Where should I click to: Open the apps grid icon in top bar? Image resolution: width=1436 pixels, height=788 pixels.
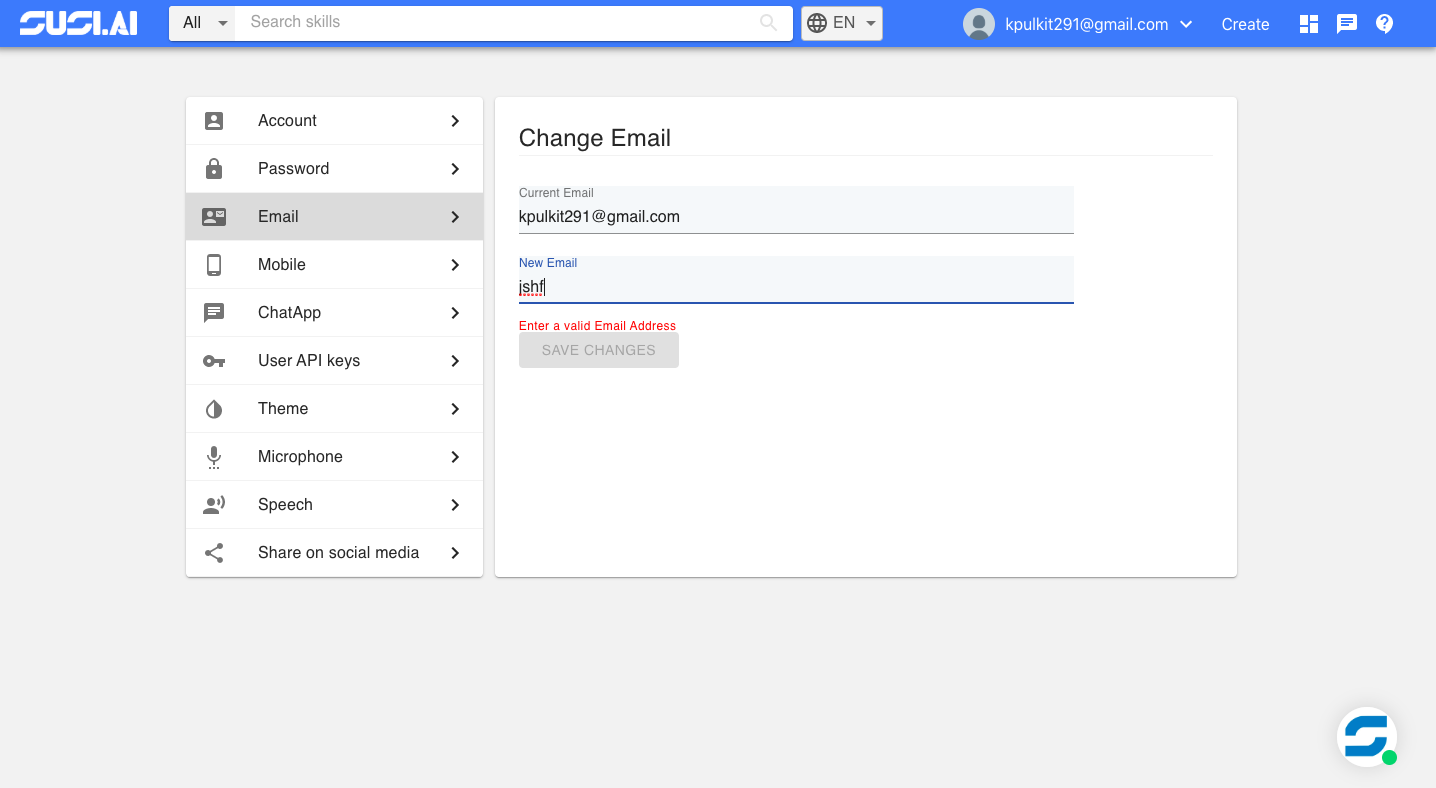(1308, 23)
